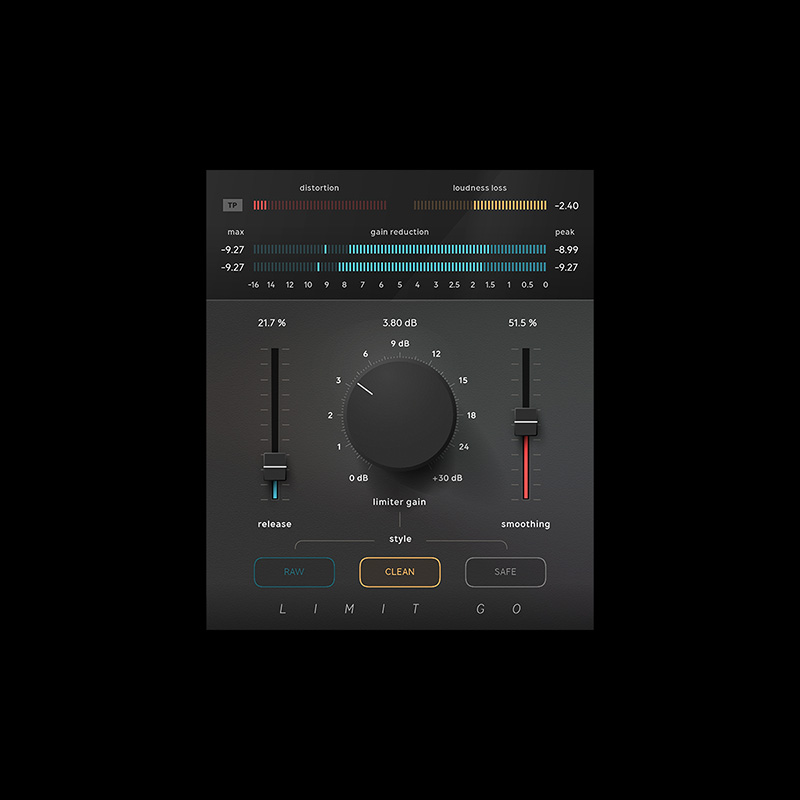Click the 'peak' label above readouts
The height and width of the screenshot is (800, 800).
tap(565, 232)
